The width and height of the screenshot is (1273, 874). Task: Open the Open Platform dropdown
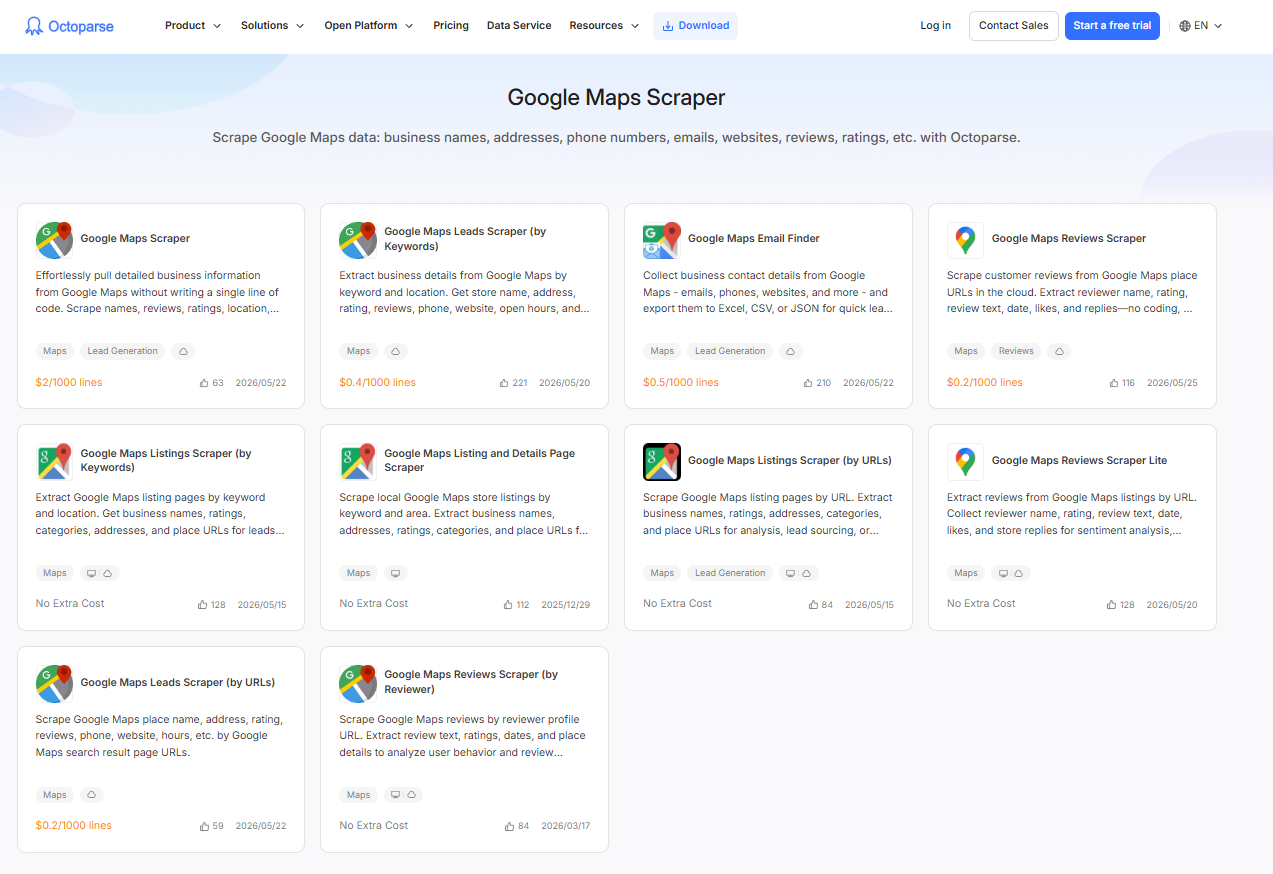point(369,26)
